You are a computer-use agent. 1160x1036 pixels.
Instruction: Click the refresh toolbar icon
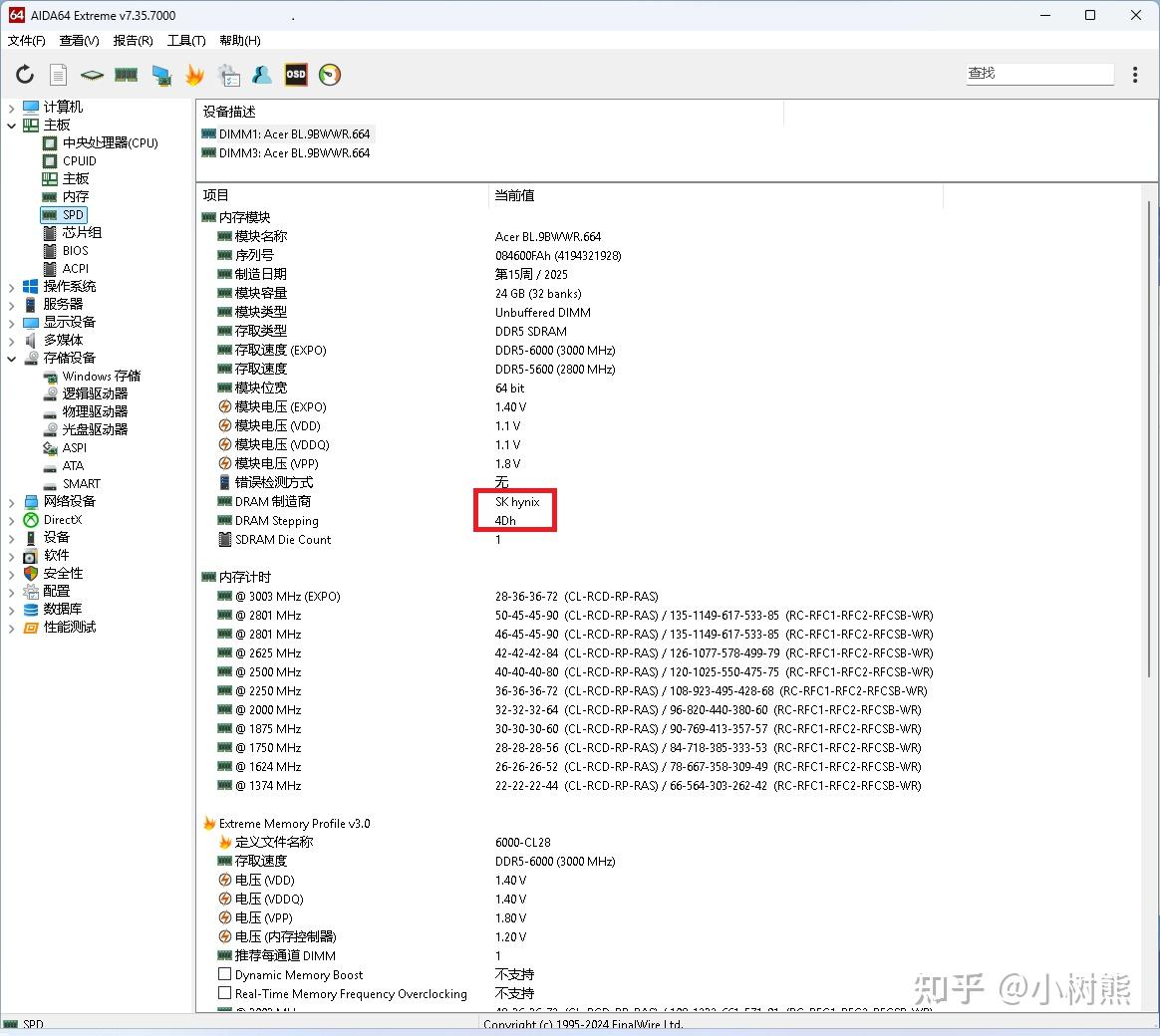[x=24, y=75]
